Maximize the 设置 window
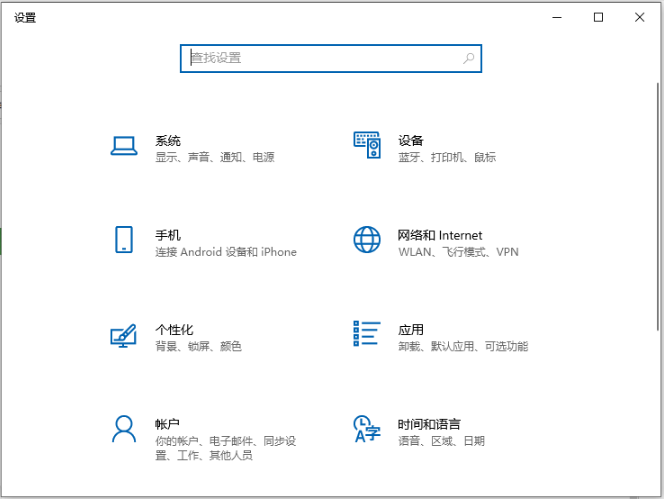Screen dimensions: 664x501 pyautogui.click(x=598, y=17)
